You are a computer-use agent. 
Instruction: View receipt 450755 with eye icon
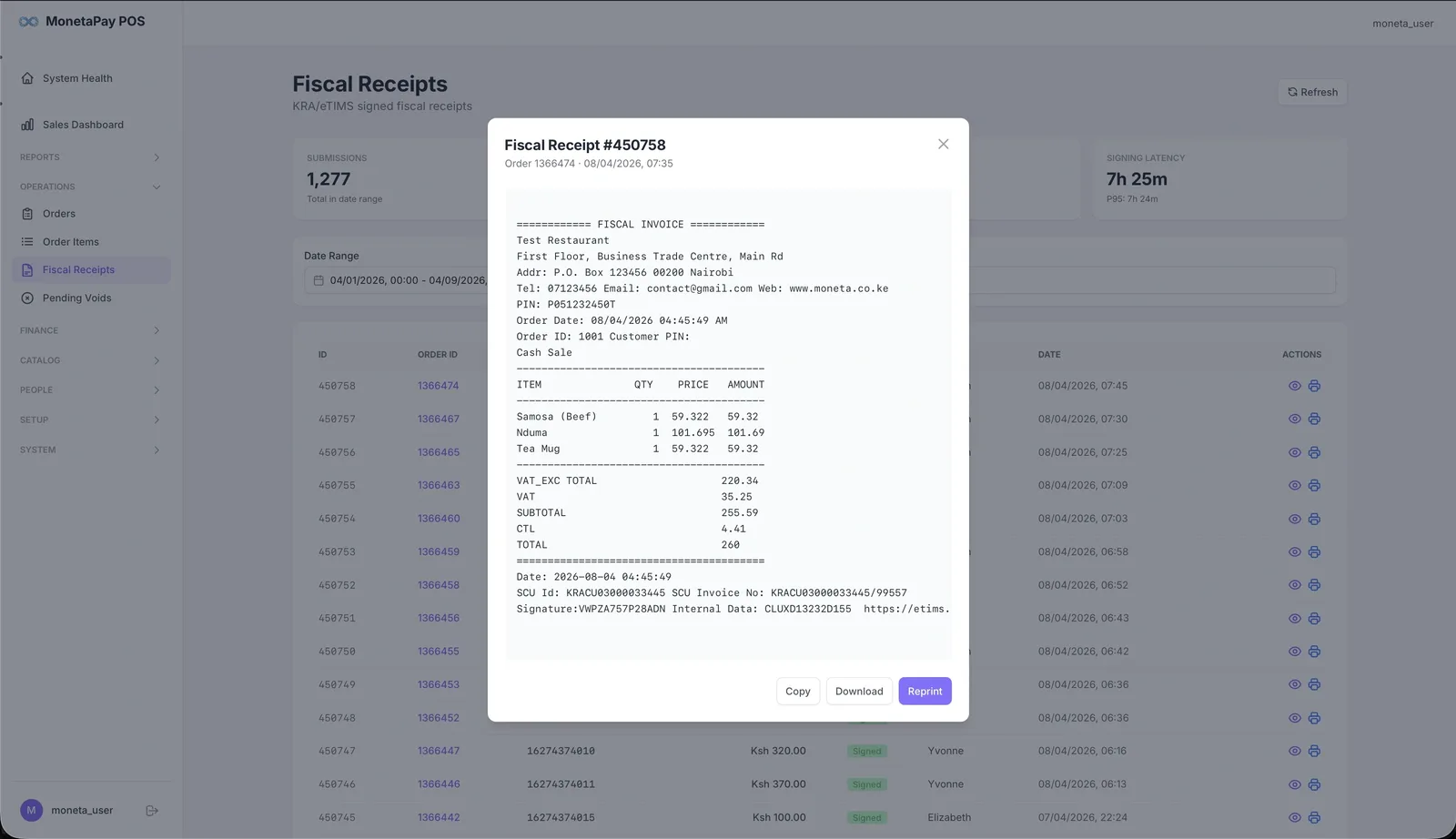[1295, 485]
